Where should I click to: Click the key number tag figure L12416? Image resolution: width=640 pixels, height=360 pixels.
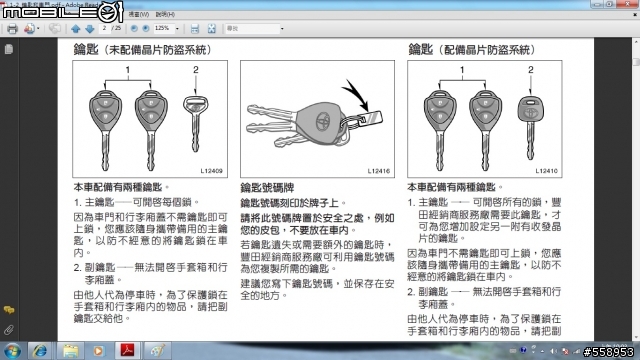[x=317, y=119]
